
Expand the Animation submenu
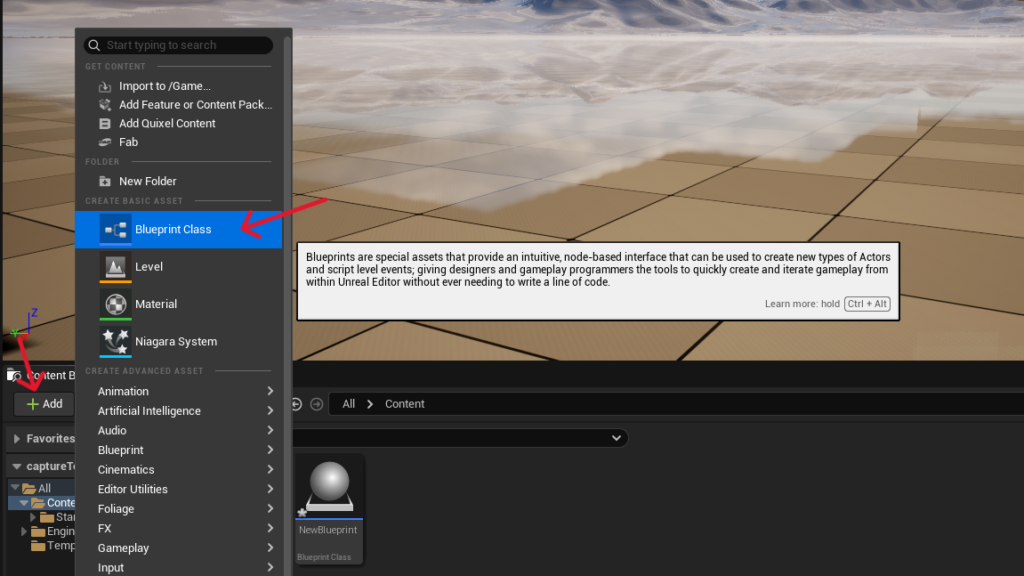coord(178,391)
